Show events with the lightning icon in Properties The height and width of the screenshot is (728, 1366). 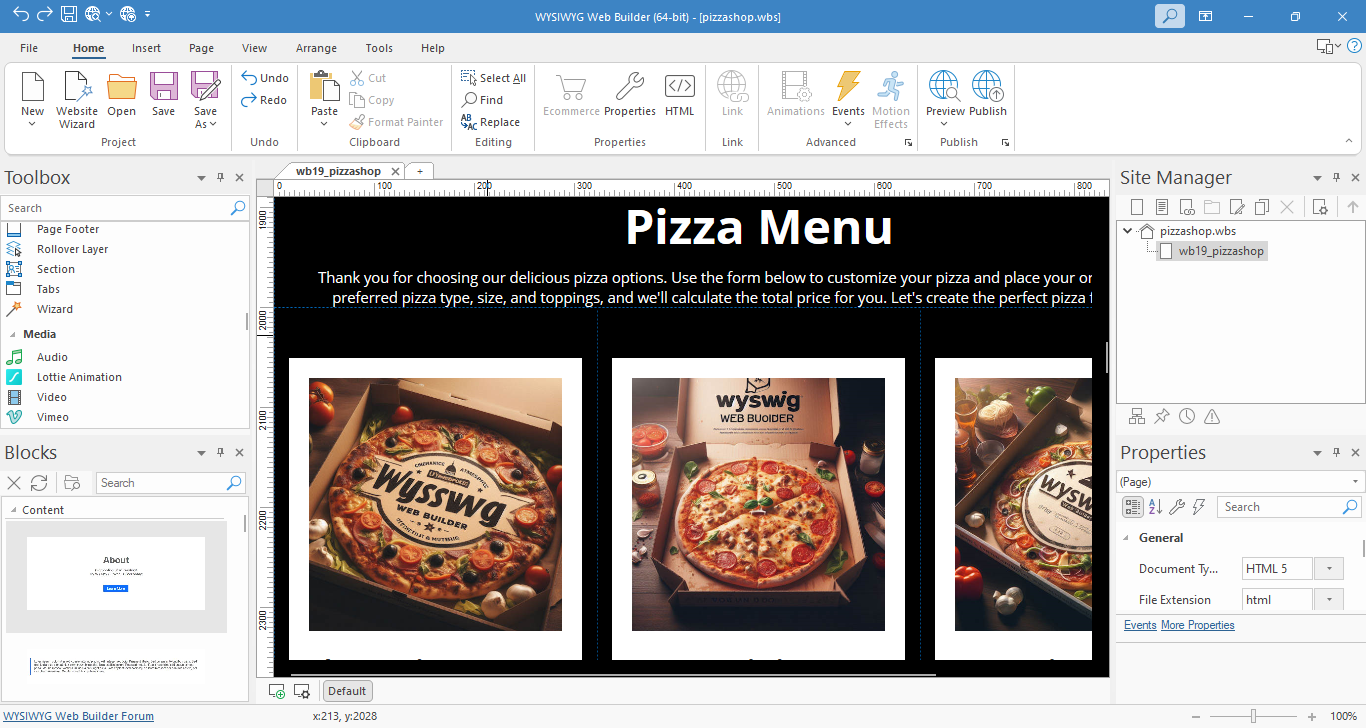[1199, 507]
